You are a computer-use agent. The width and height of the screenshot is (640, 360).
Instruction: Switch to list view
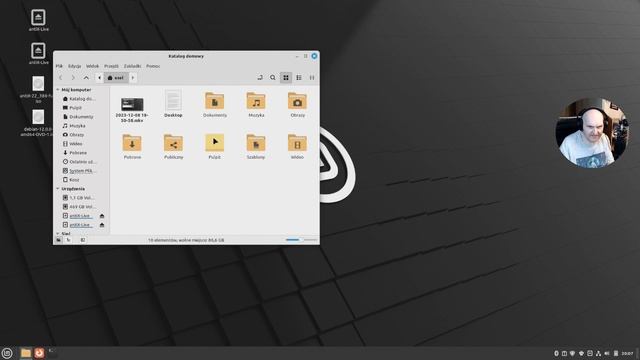pos(299,78)
